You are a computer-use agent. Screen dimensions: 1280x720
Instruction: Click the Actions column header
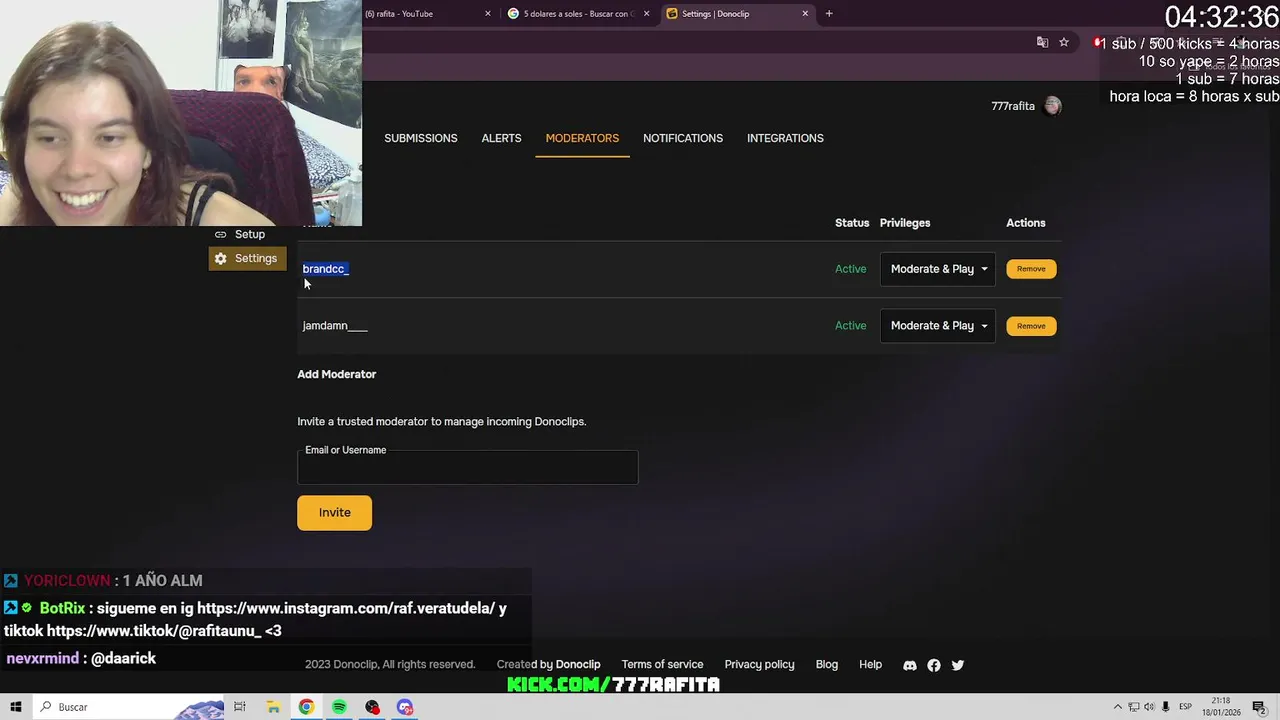click(1026, 223)
